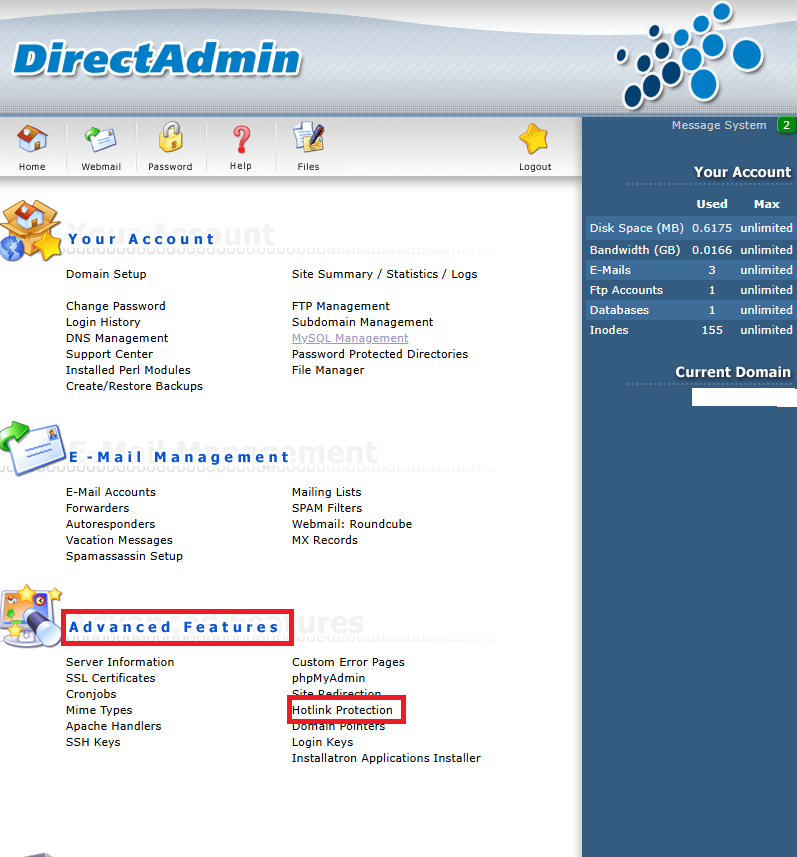This screenshot has height=857, width=797.
Task: Open DNS Management
Action: pyautogui.click(x=117, y=338)
